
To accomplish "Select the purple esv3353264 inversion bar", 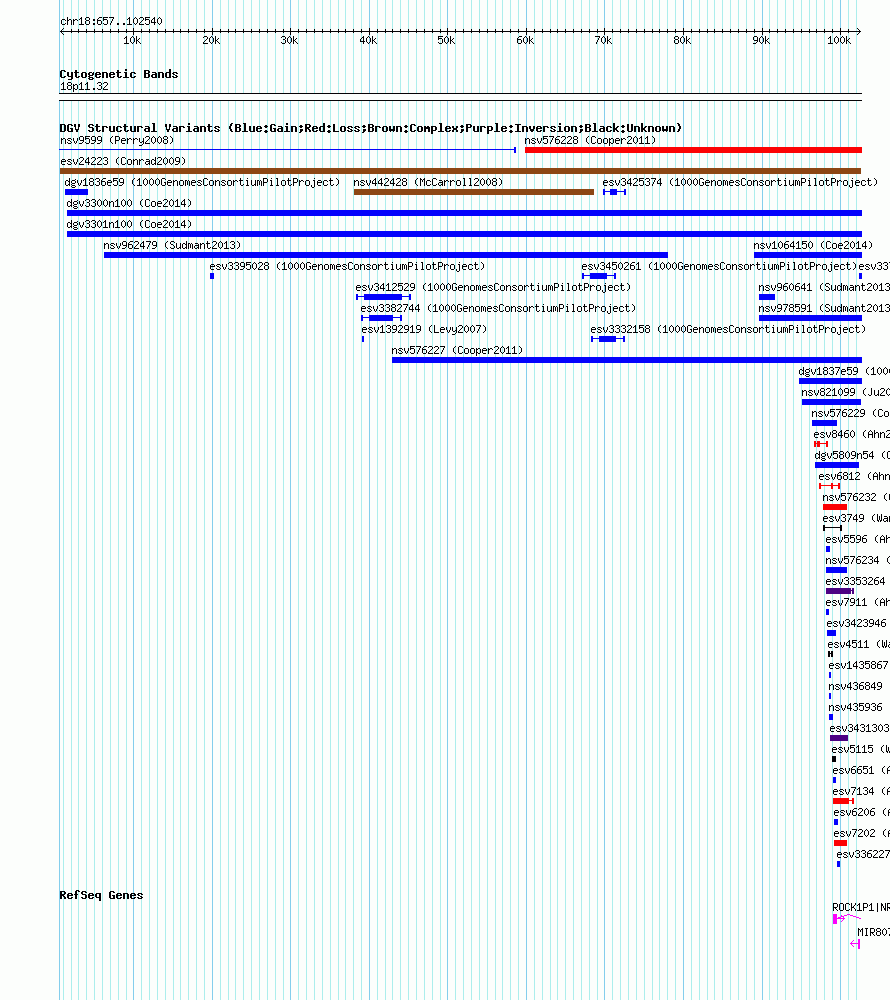I will [x=840, y=592].
